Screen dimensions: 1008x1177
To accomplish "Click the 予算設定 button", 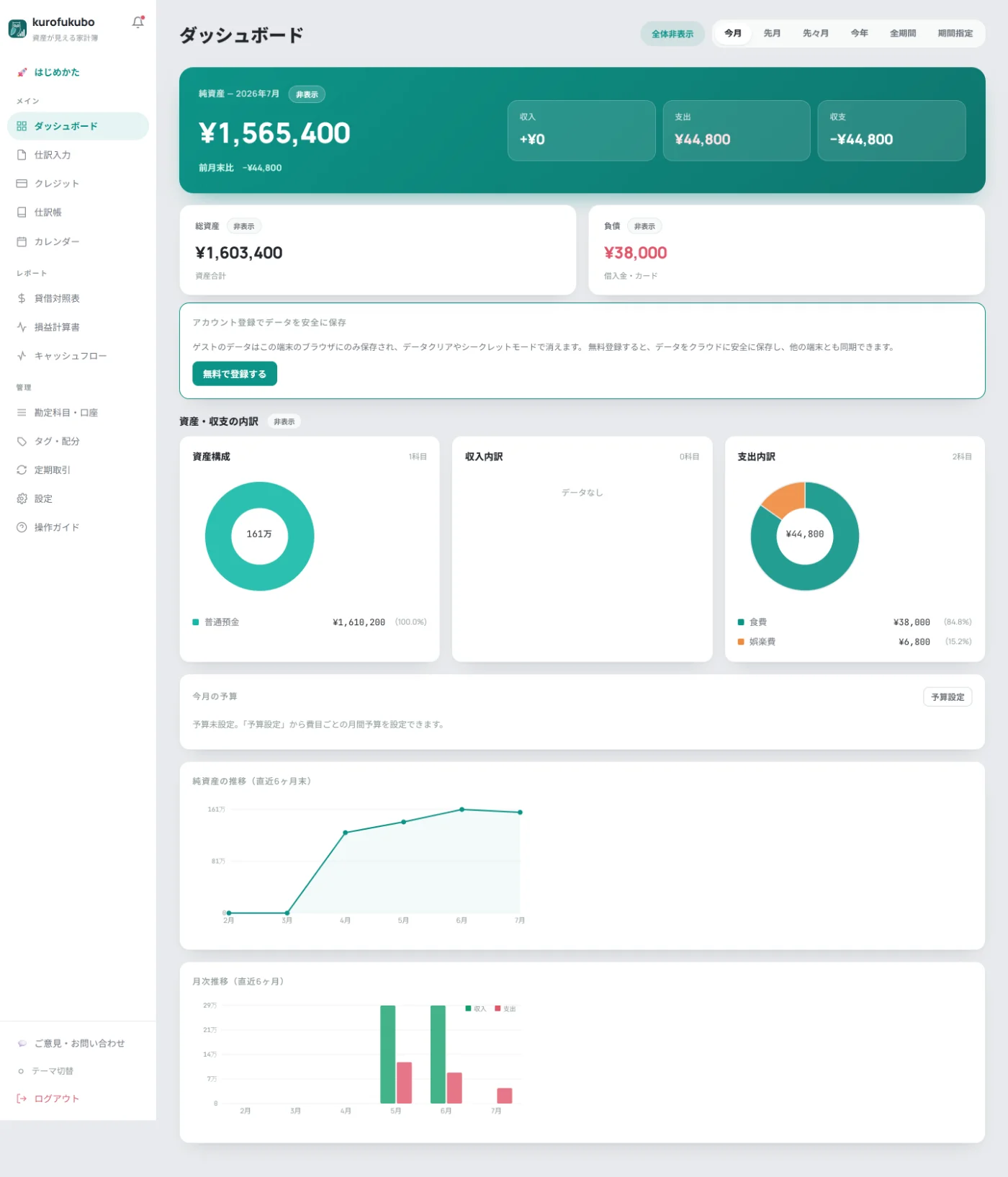I will pos(948,697).
